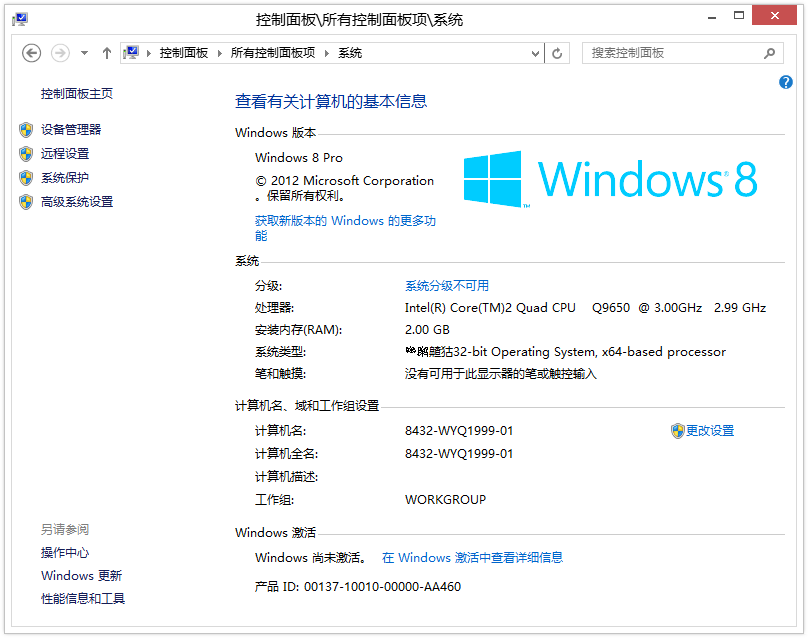808x638 pixels.
Task: Open 获取新版本的 Windows 的更多功能 link
Action: click(x=345, y=228)
